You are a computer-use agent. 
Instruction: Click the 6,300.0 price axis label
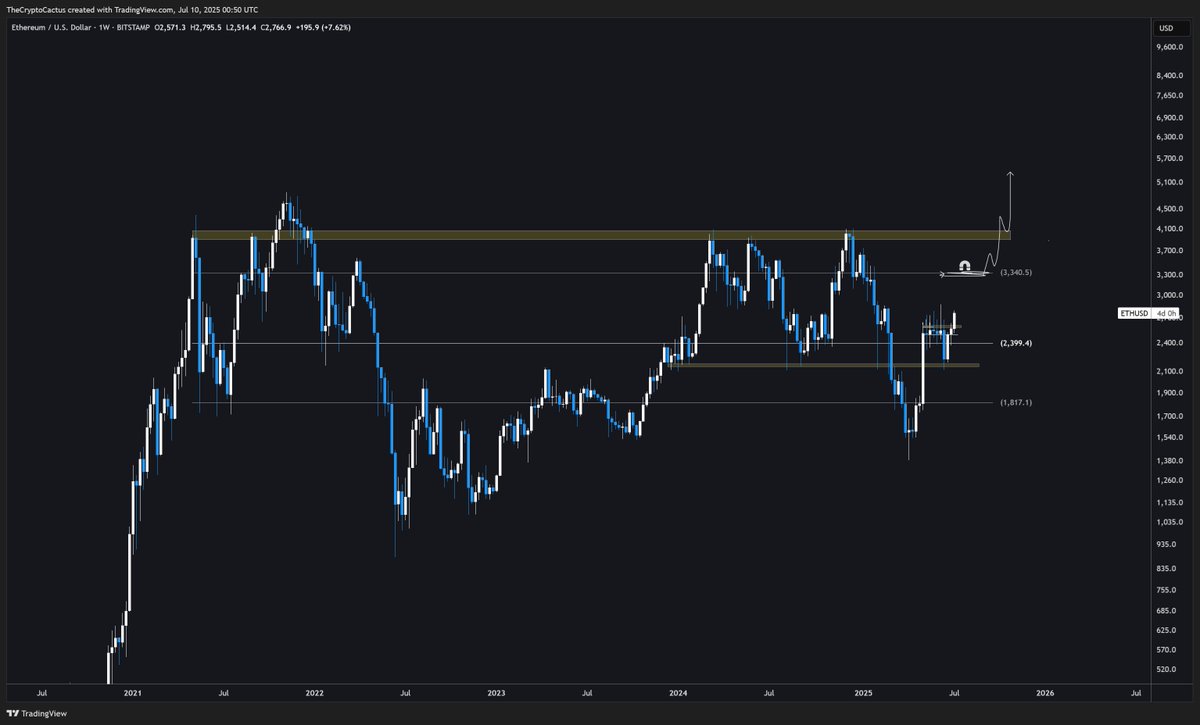pyautogui.click(x=1170, y=137)
